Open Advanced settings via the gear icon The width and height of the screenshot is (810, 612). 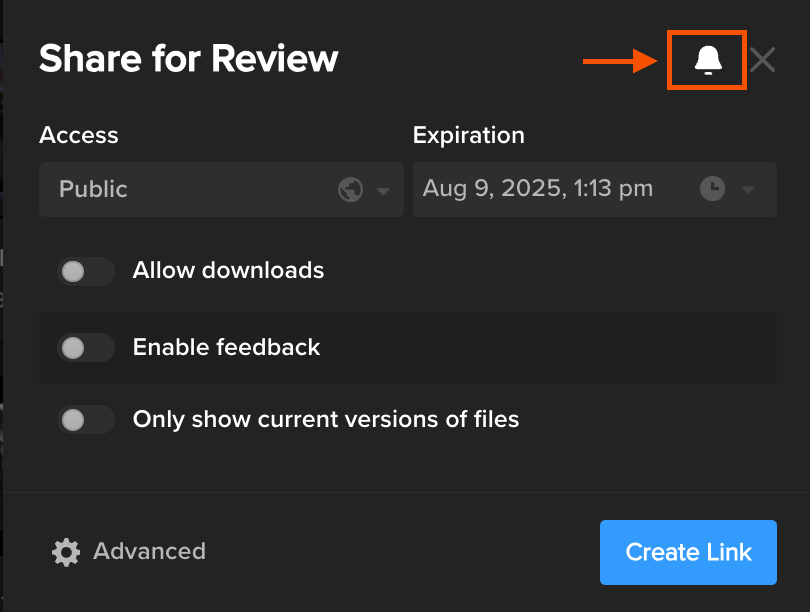pyautogui.click(x=65, y=552)
